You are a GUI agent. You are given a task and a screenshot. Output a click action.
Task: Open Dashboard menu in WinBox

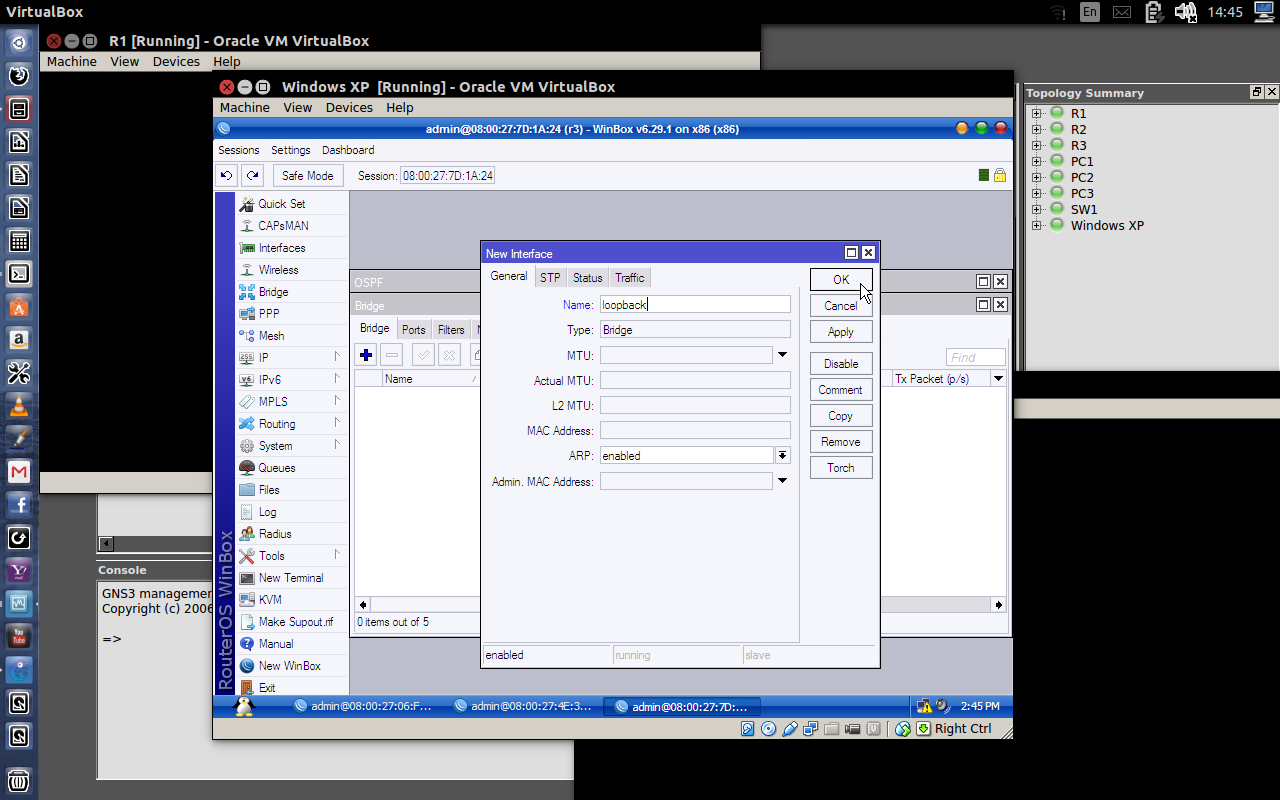click(x=348, y=150)
